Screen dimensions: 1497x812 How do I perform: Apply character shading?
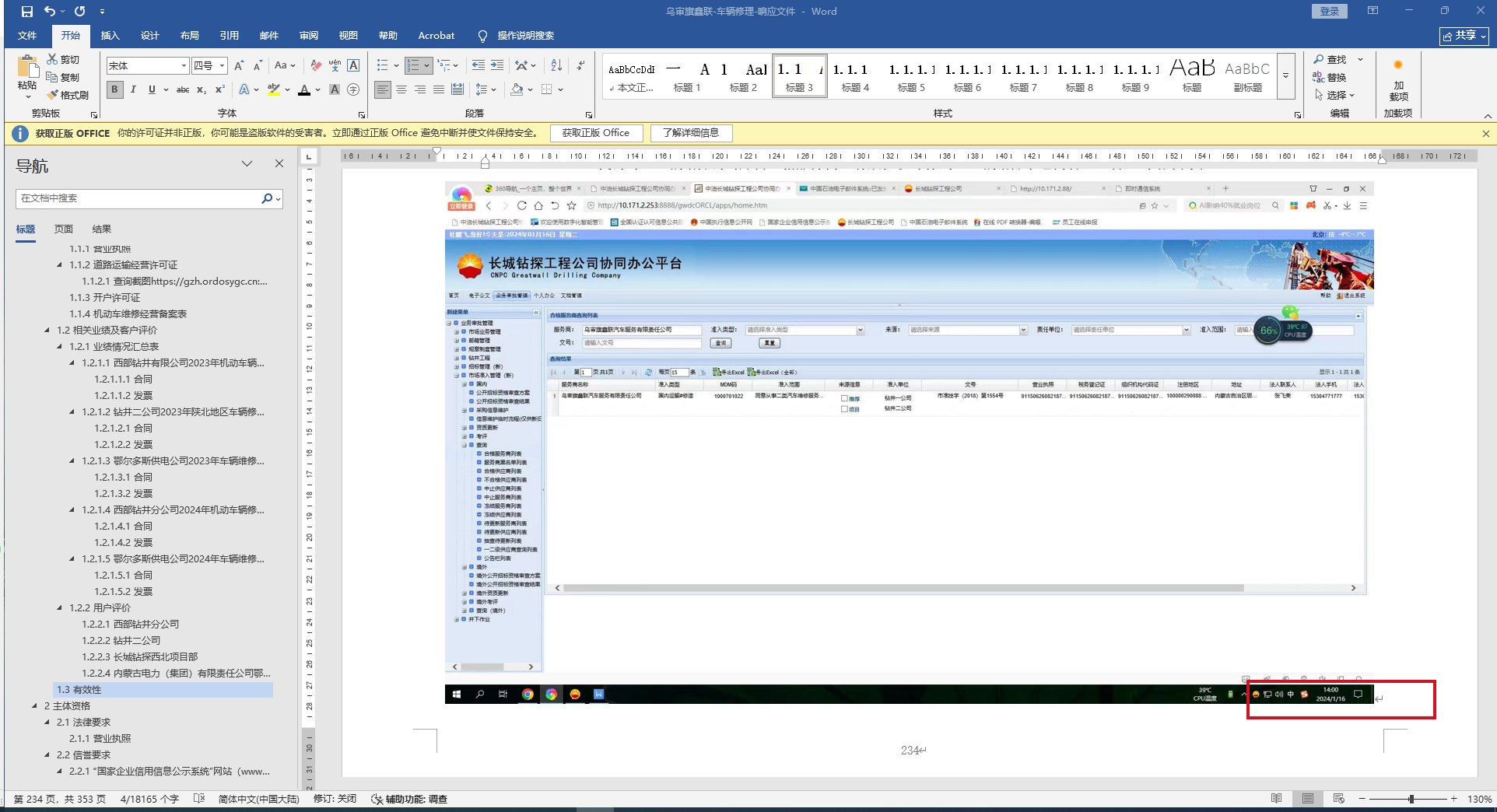335,89
